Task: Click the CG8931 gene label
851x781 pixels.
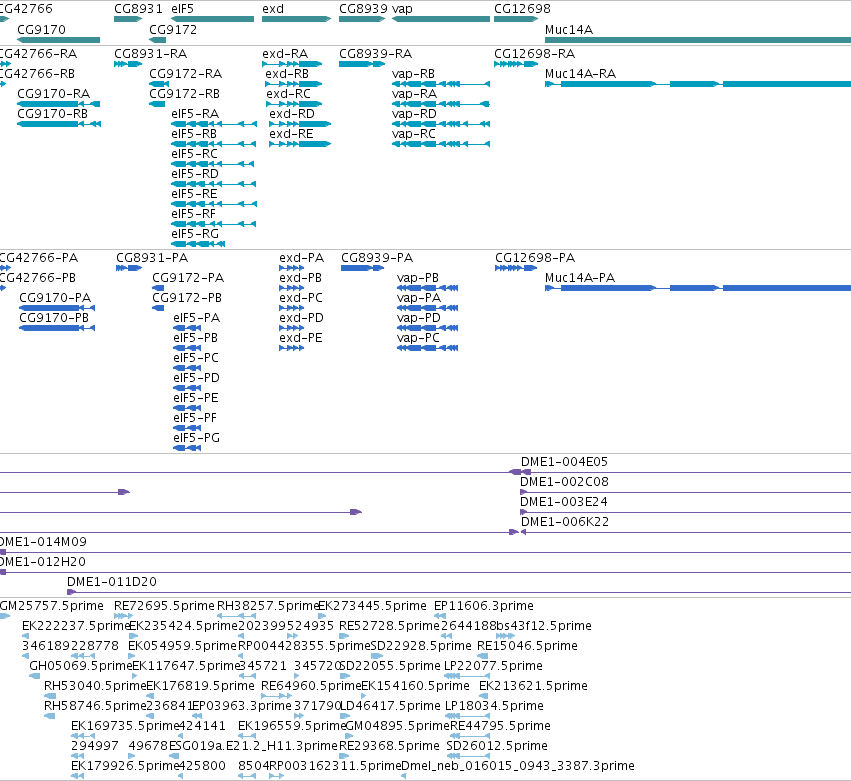Action: (x=138, y=9)
